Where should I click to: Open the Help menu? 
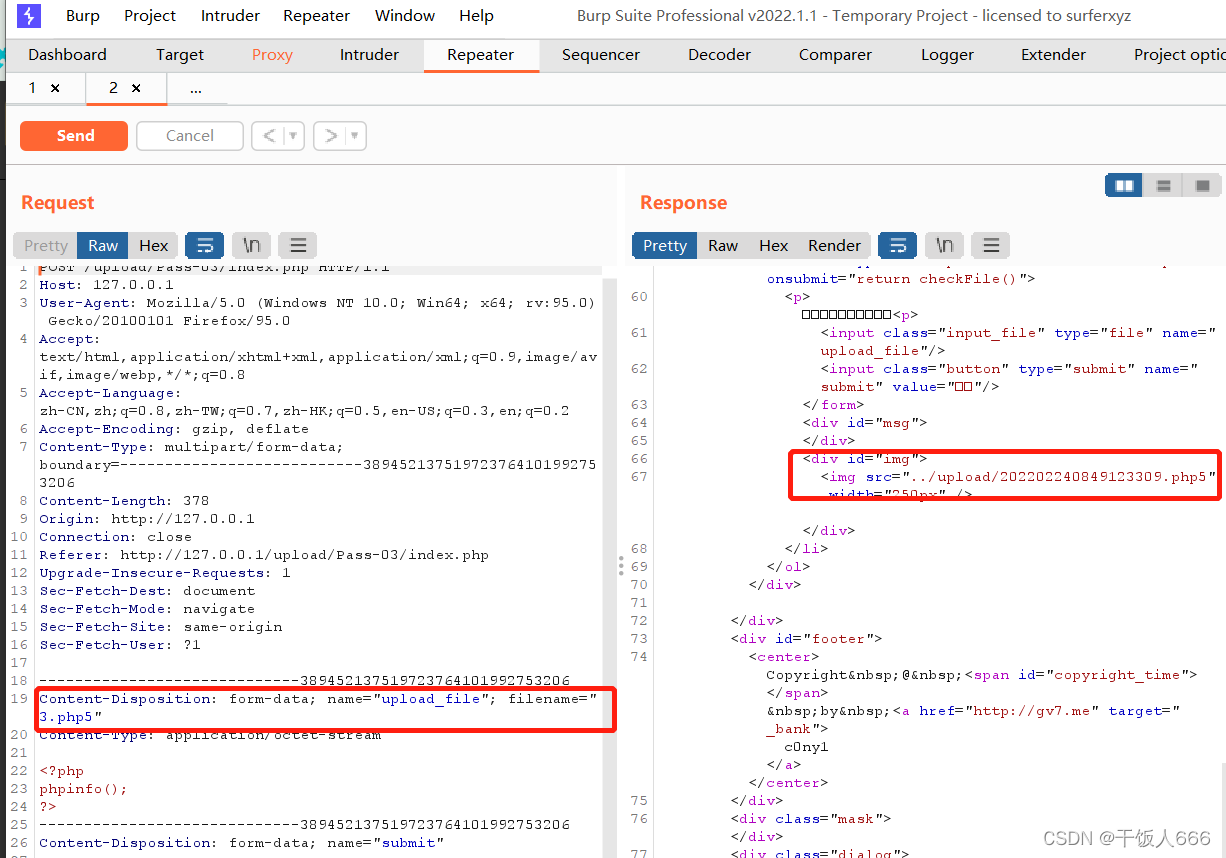(476, 16)
